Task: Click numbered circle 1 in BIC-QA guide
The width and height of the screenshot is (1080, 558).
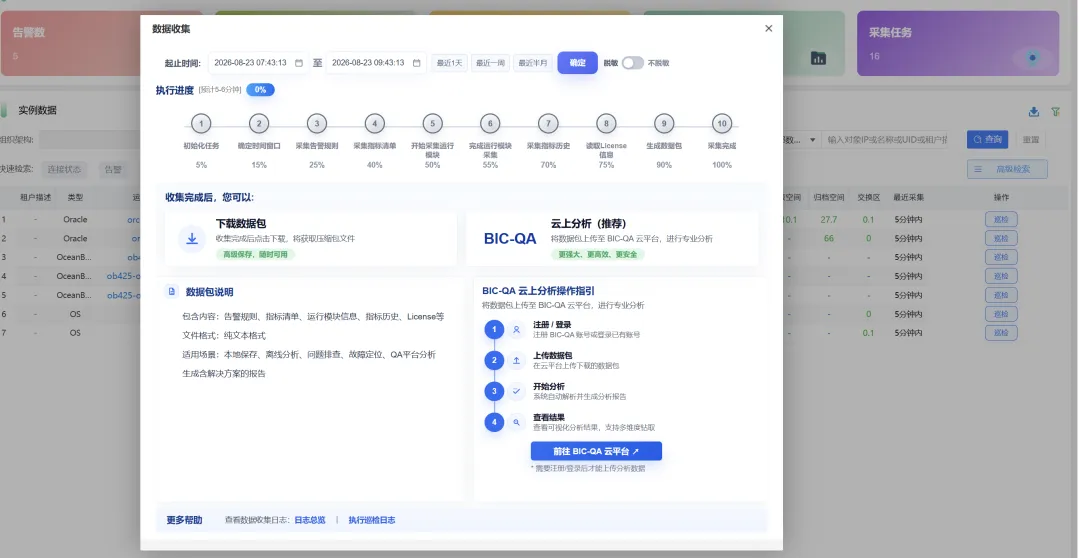Action: coord(494,329)
